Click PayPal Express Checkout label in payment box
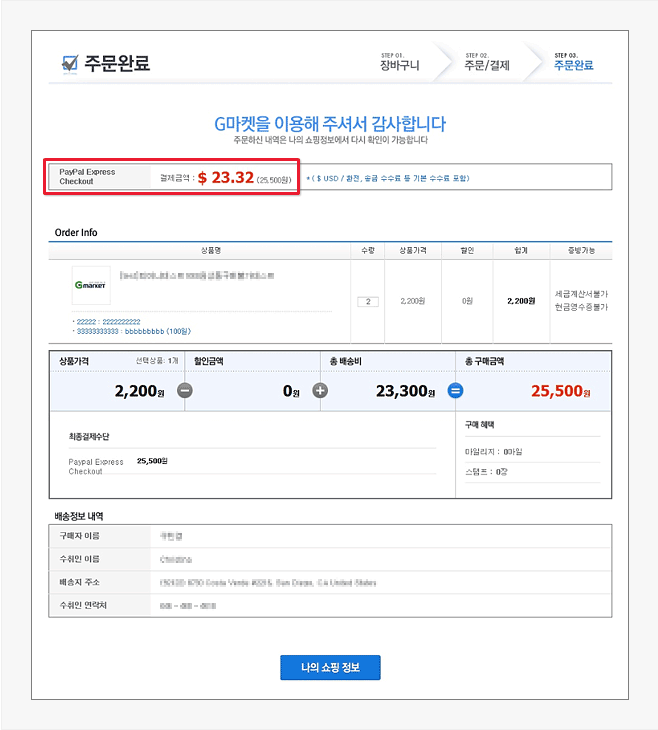This screenshot has height=730, width=658. (x=87, y=176)
